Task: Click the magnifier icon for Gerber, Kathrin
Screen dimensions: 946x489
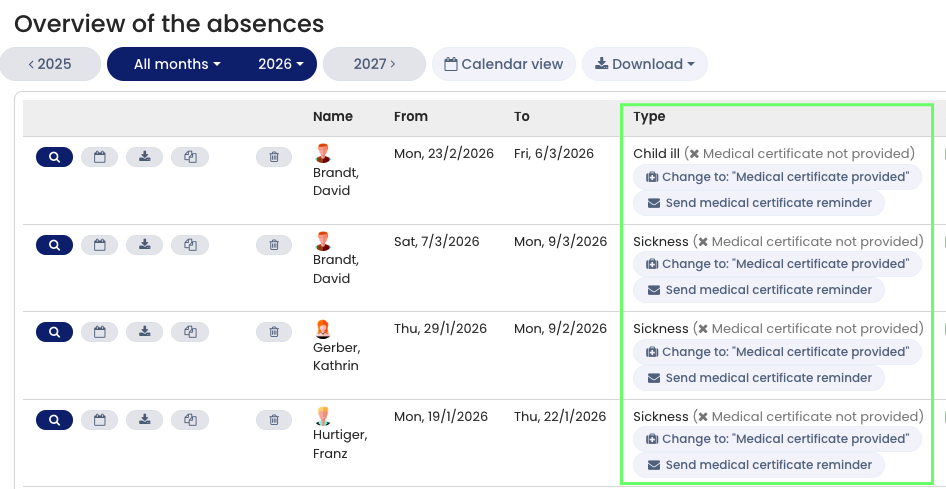Action: click(x=54, y=332)
